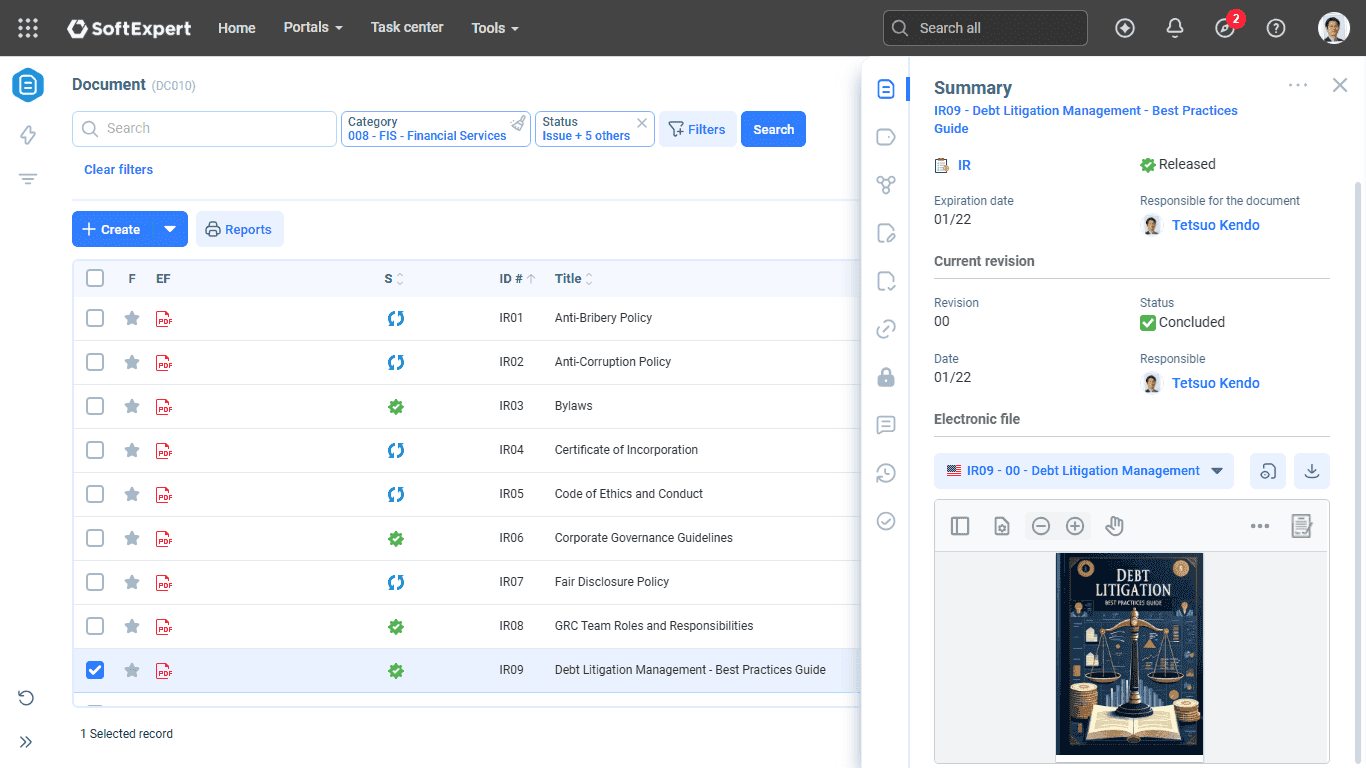Screen dimensions: 1366x768
Task: Open the notifications bell
Action: 1175,28
